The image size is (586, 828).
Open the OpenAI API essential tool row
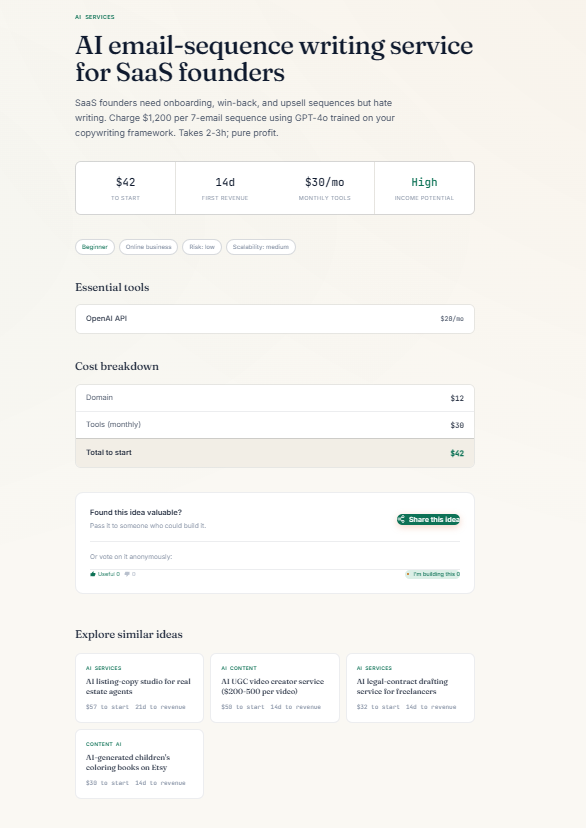click(x=275, y=319)
